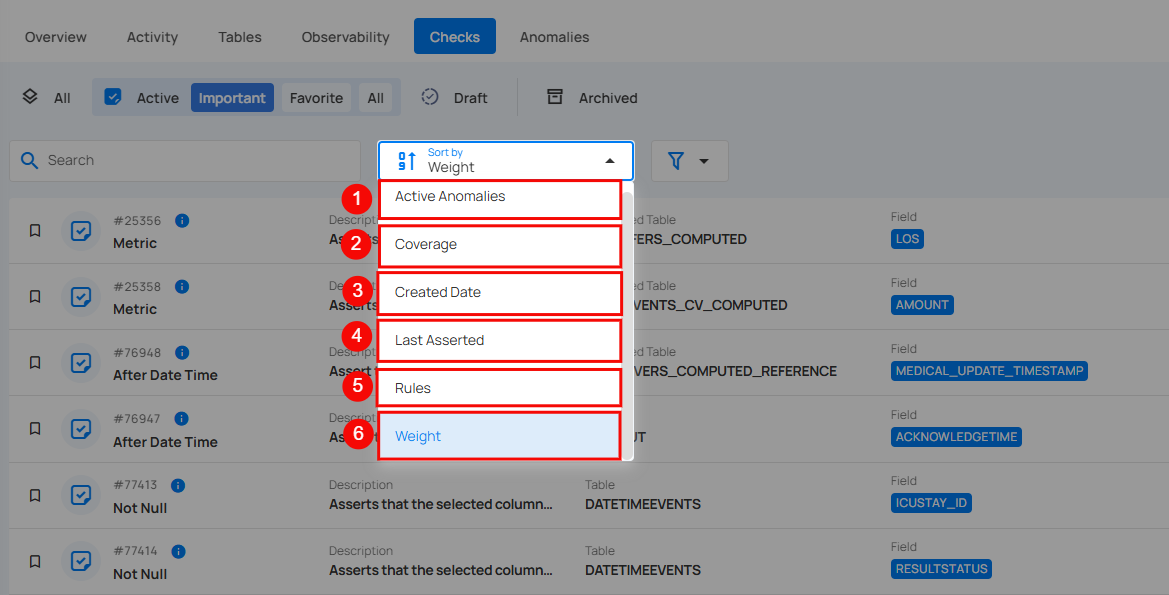Click description of check #77414
This screenshot has height=595, width=1169.
pyautogui.click(x=441, y=570)
